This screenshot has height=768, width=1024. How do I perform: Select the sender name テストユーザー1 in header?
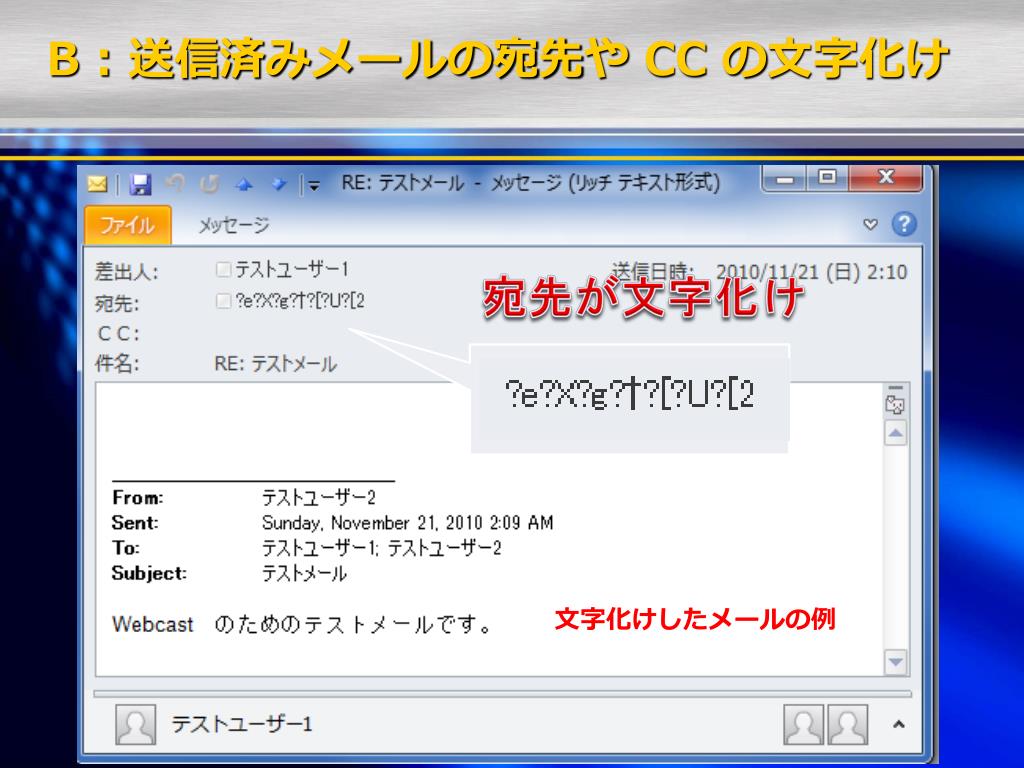click(292, 269)
